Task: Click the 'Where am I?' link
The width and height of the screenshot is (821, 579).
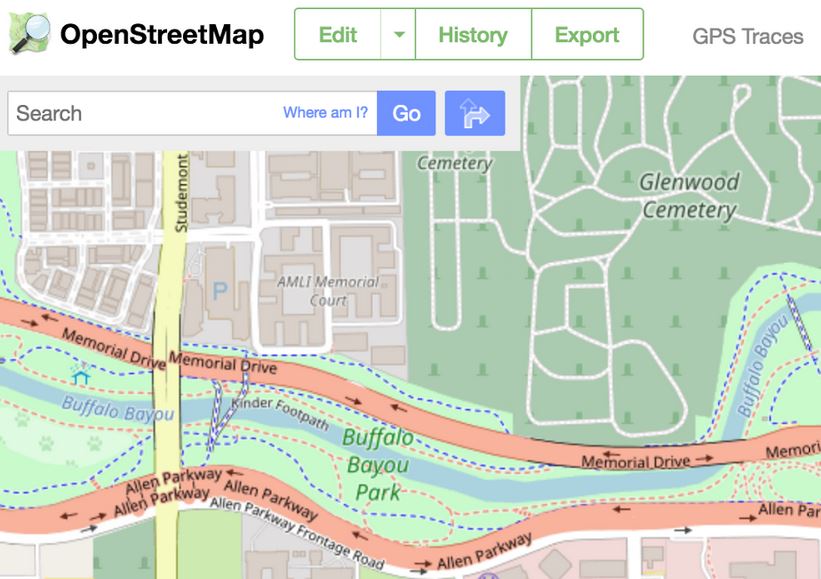Action: [x=325, y=113]
